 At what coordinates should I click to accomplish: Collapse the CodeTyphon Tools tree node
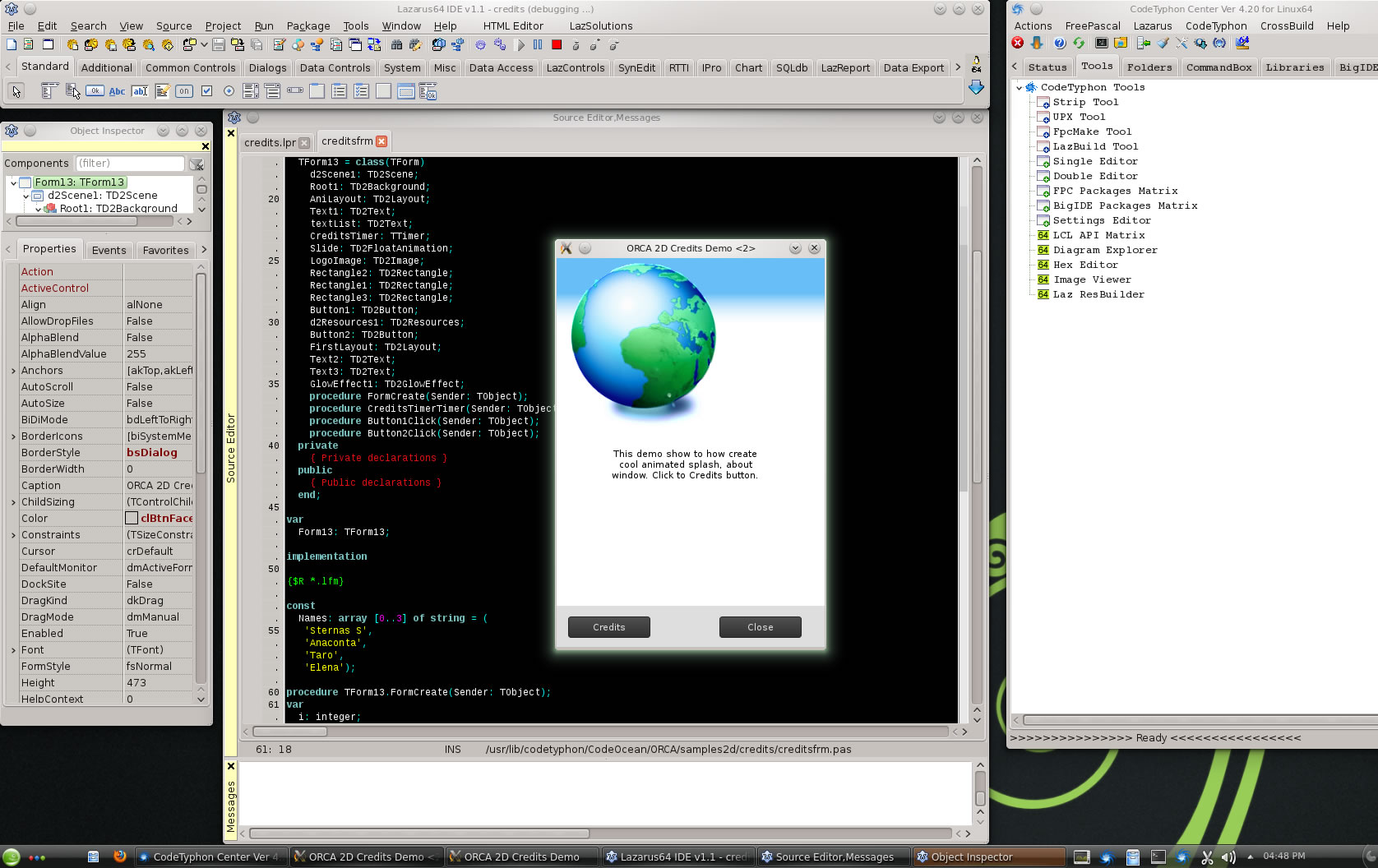(x=1019, y=87)
